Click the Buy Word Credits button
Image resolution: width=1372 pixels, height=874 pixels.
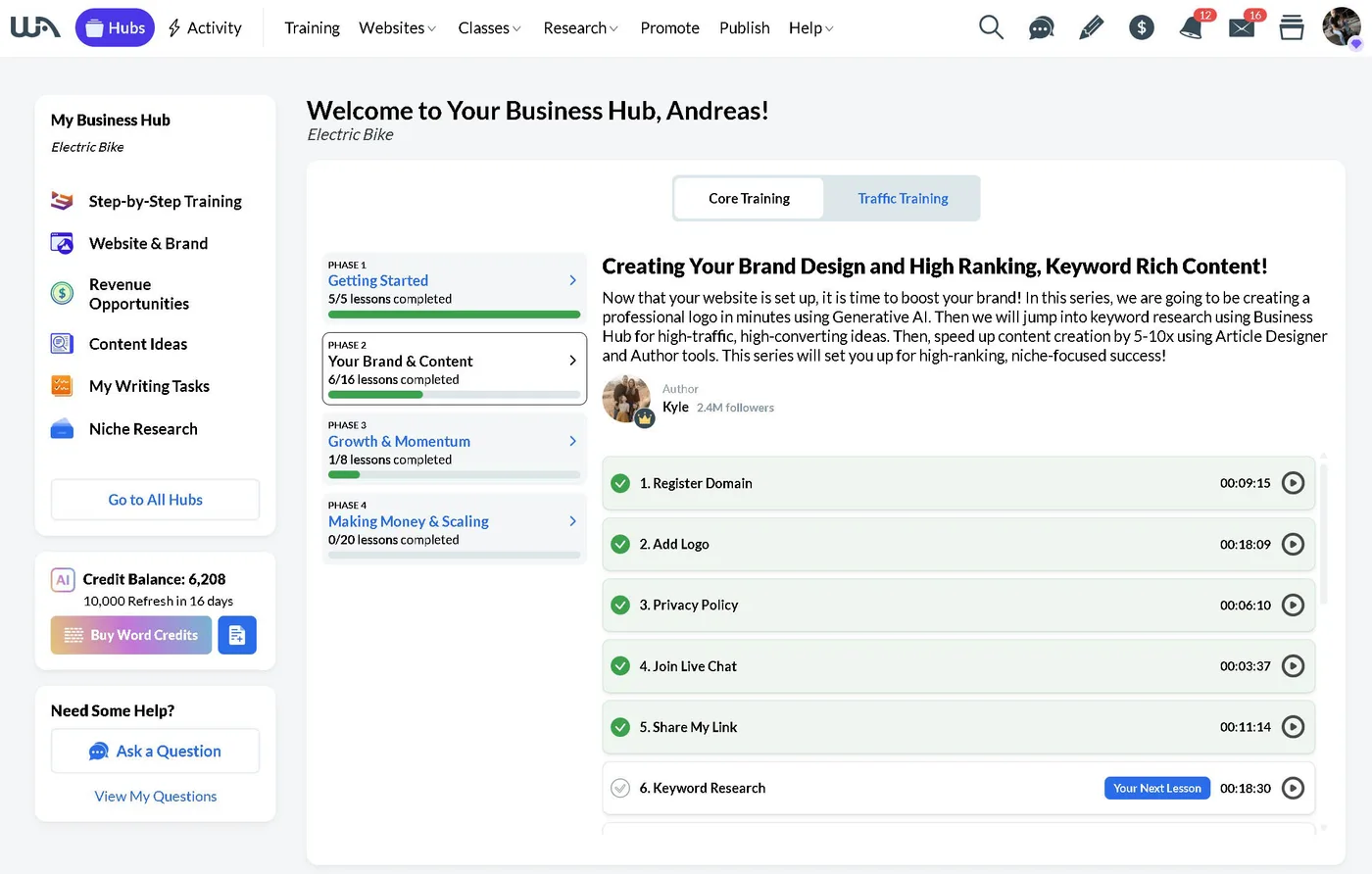click(131, 635)
